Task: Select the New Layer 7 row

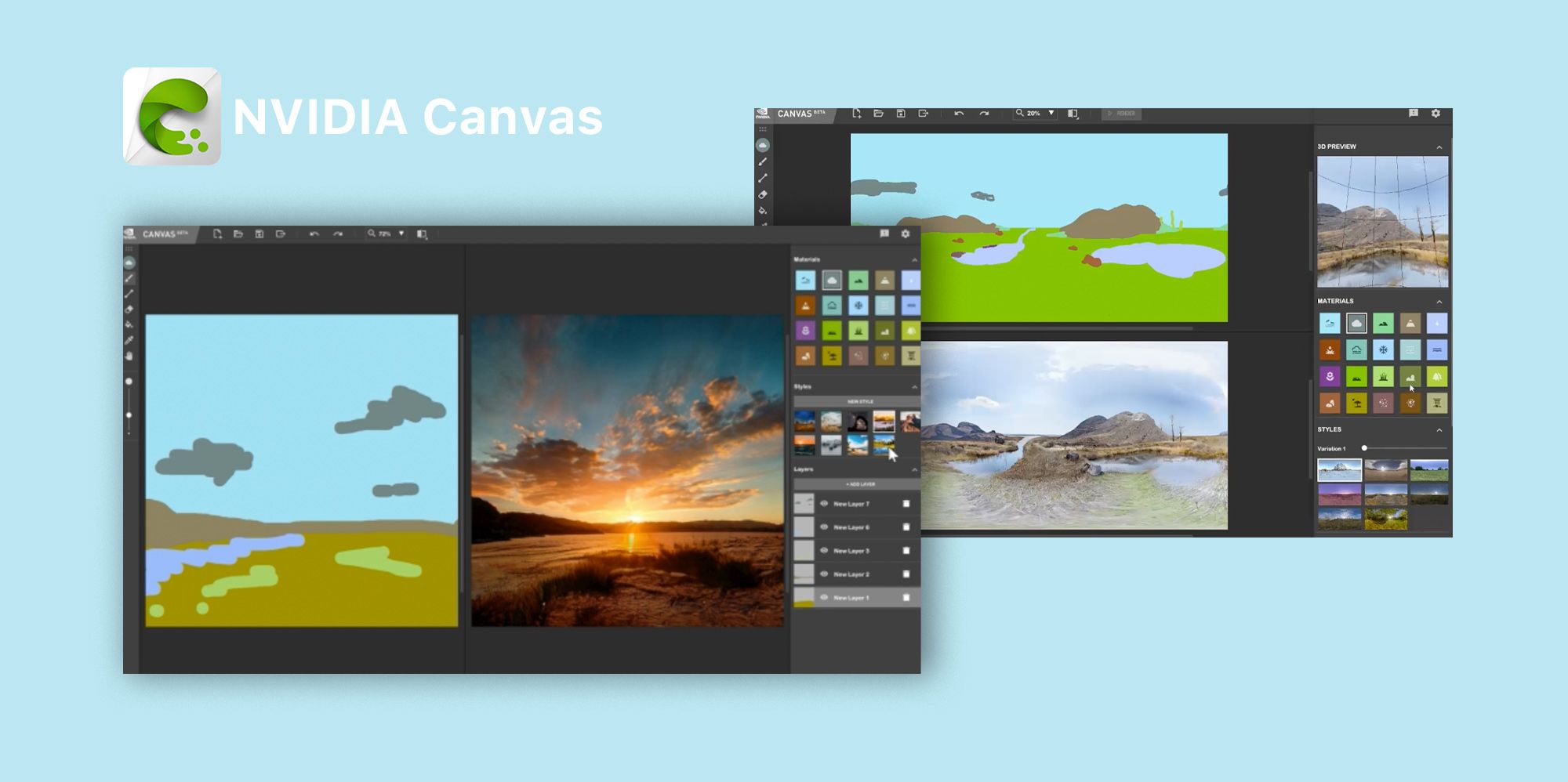Action: click(856, 504)
